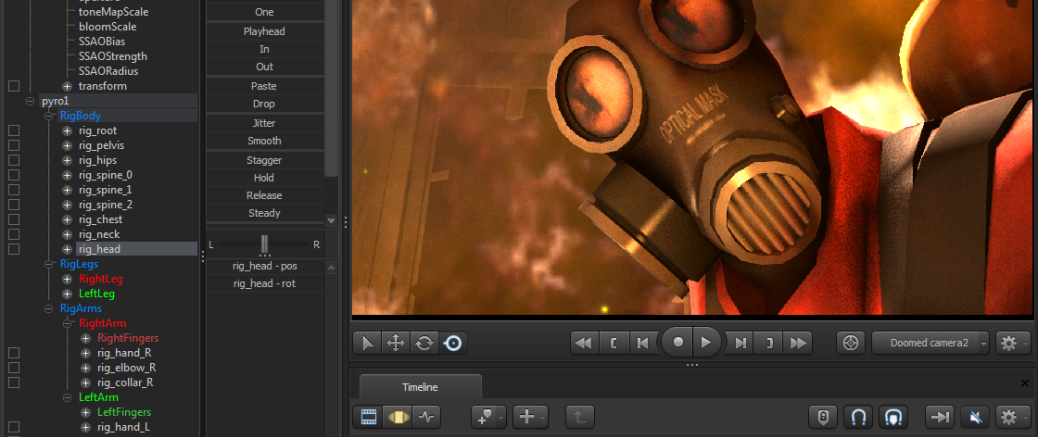Apply the Out preset
This screenshot has height=437, width=1038.
(265, 67)
